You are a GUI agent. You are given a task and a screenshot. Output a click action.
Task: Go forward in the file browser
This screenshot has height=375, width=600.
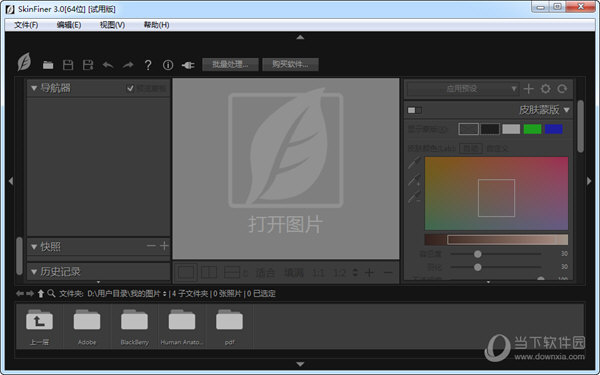[x=30, y=293]
